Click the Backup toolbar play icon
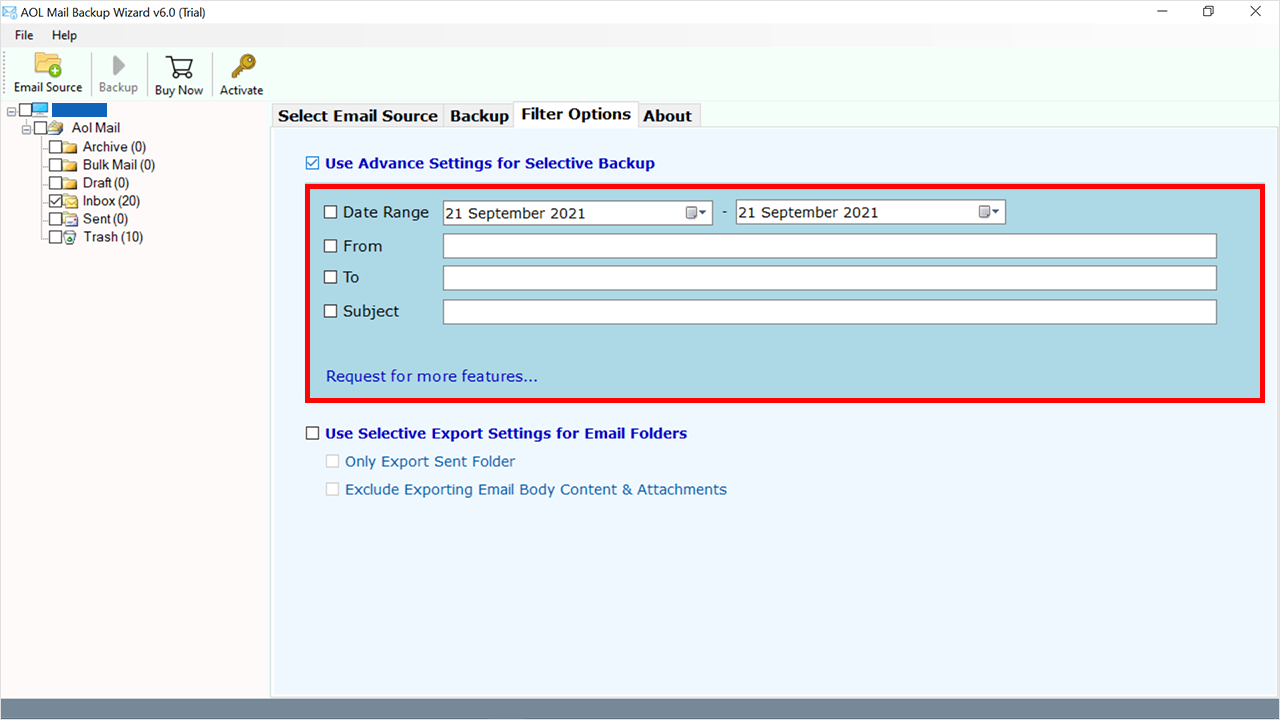Screen dimensions: 1280x720 pos(118,65)
